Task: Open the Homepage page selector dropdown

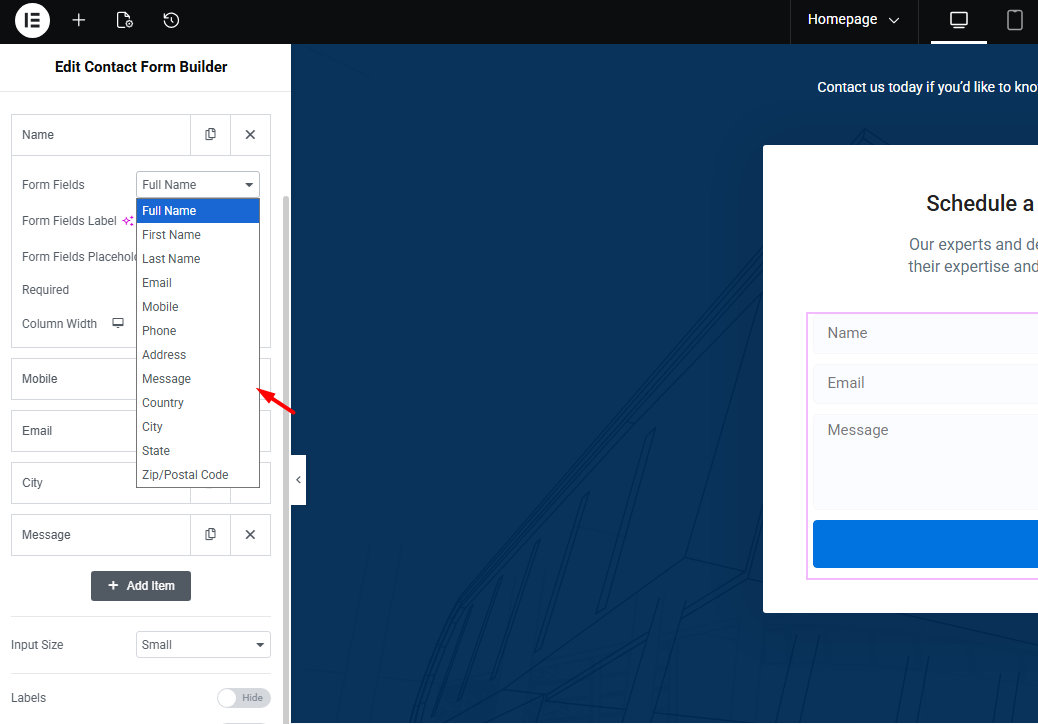Action: click(853, 20)
